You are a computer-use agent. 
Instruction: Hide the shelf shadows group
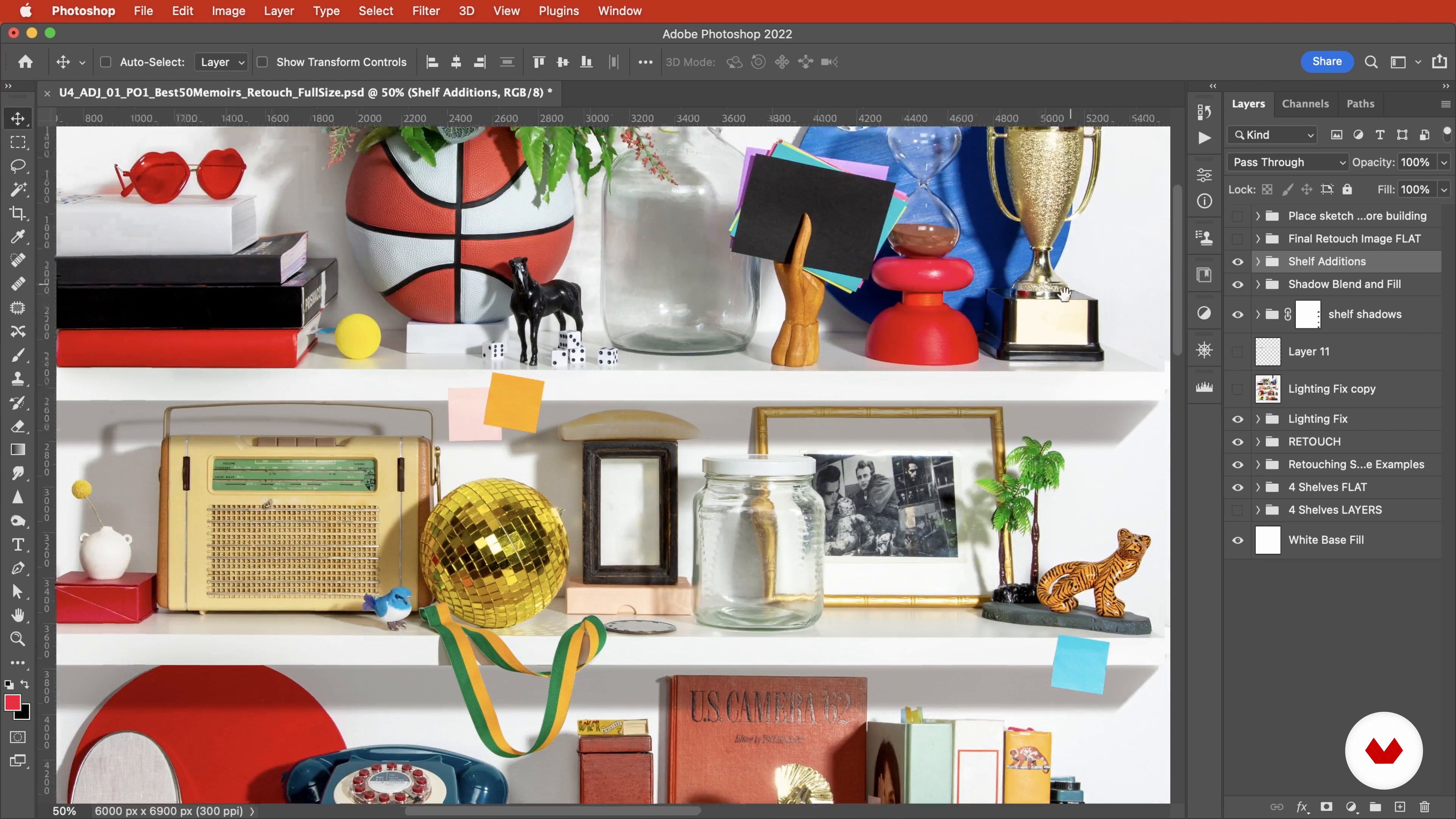click(1238, 314)
